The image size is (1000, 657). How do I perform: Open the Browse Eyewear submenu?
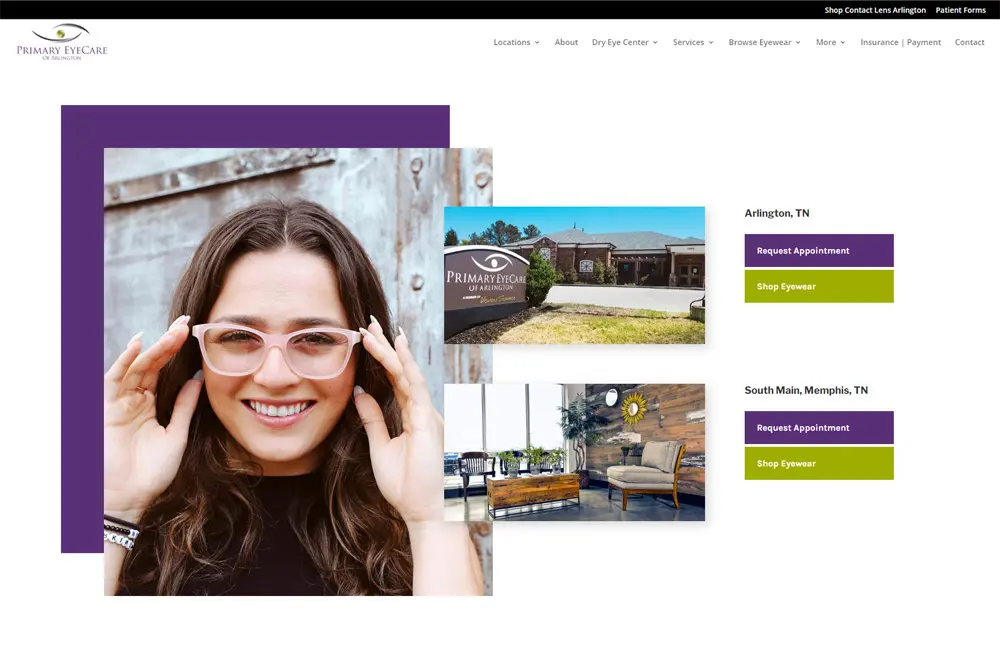click(764, 42)
